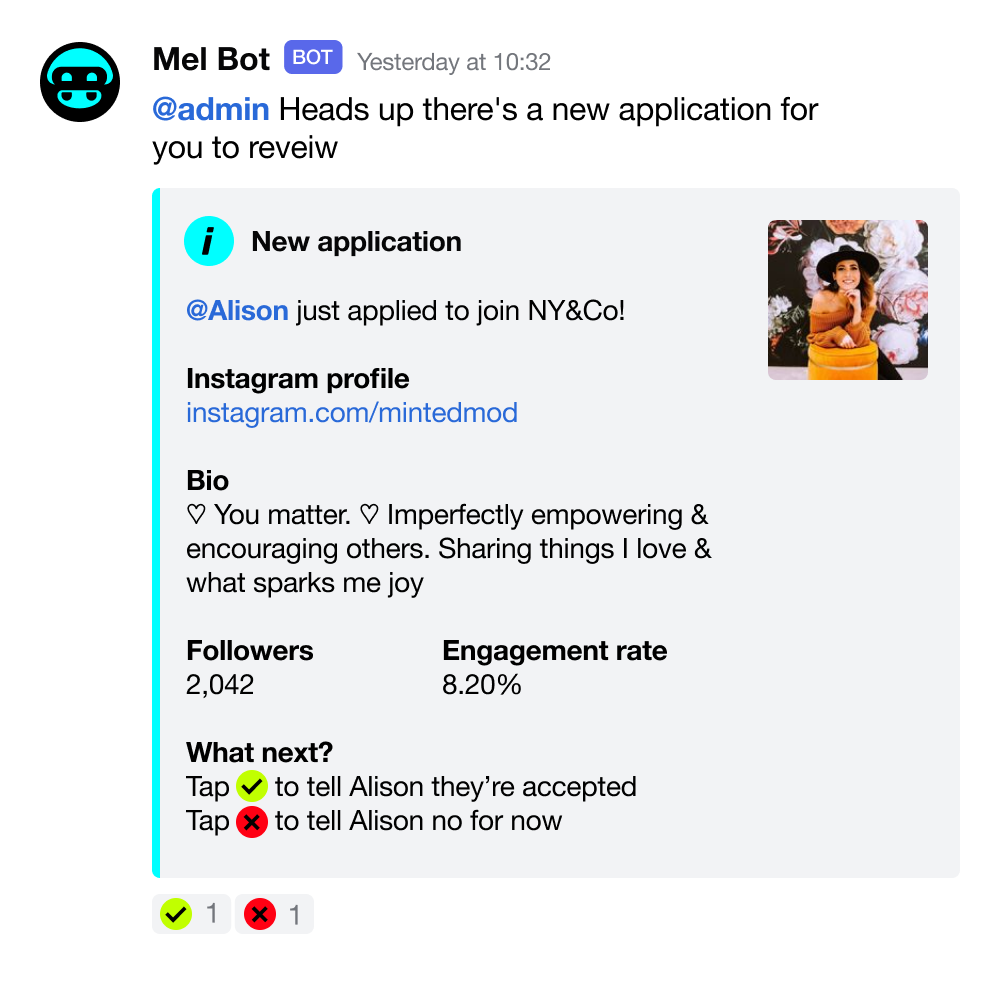1000x1000 pixels.
Task: Toggle the red X reaction below the message
Action: tap(274, 914)
